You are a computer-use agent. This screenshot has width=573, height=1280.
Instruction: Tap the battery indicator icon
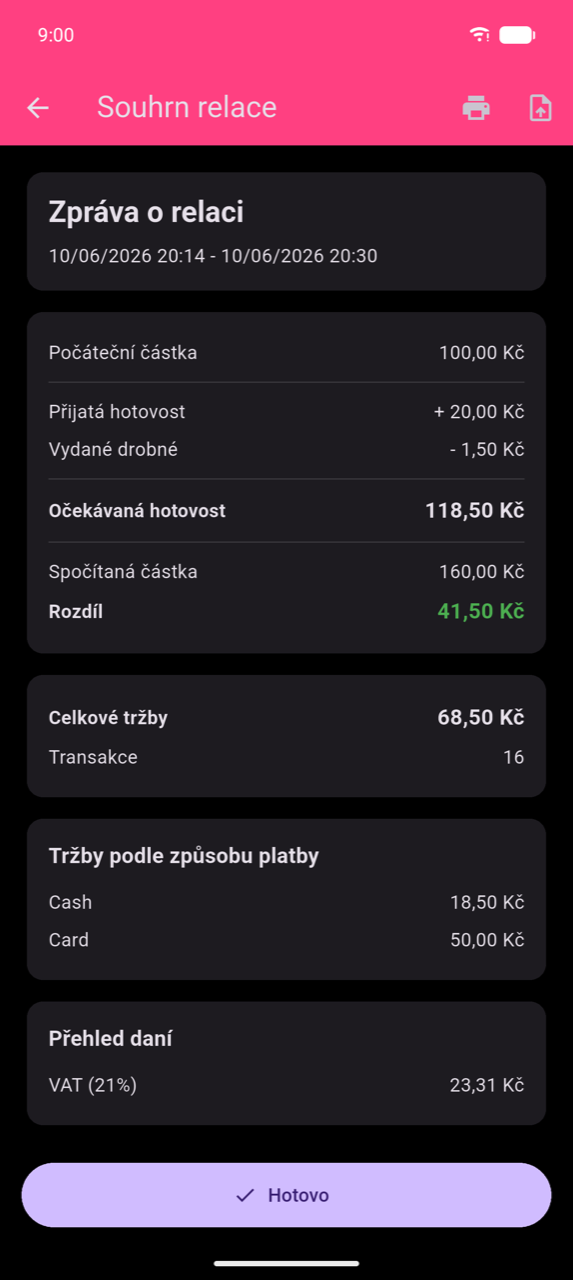517,35
